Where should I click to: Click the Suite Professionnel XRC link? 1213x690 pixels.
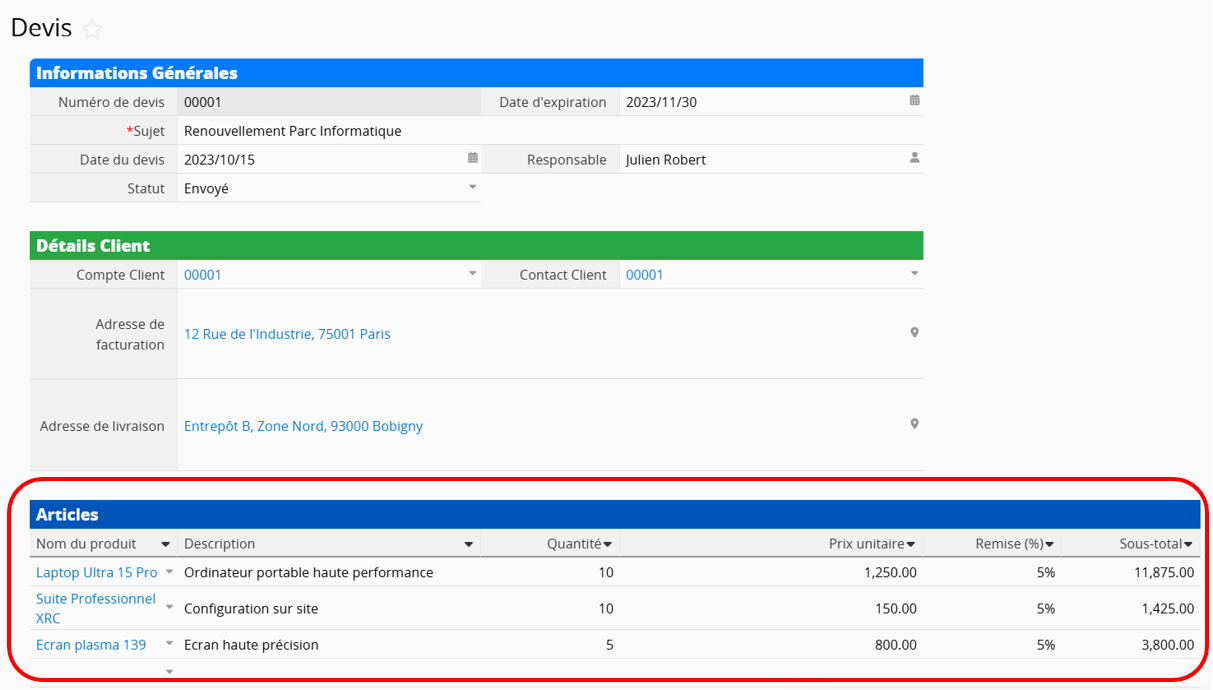pyautogui.click(x=95, y=608)
